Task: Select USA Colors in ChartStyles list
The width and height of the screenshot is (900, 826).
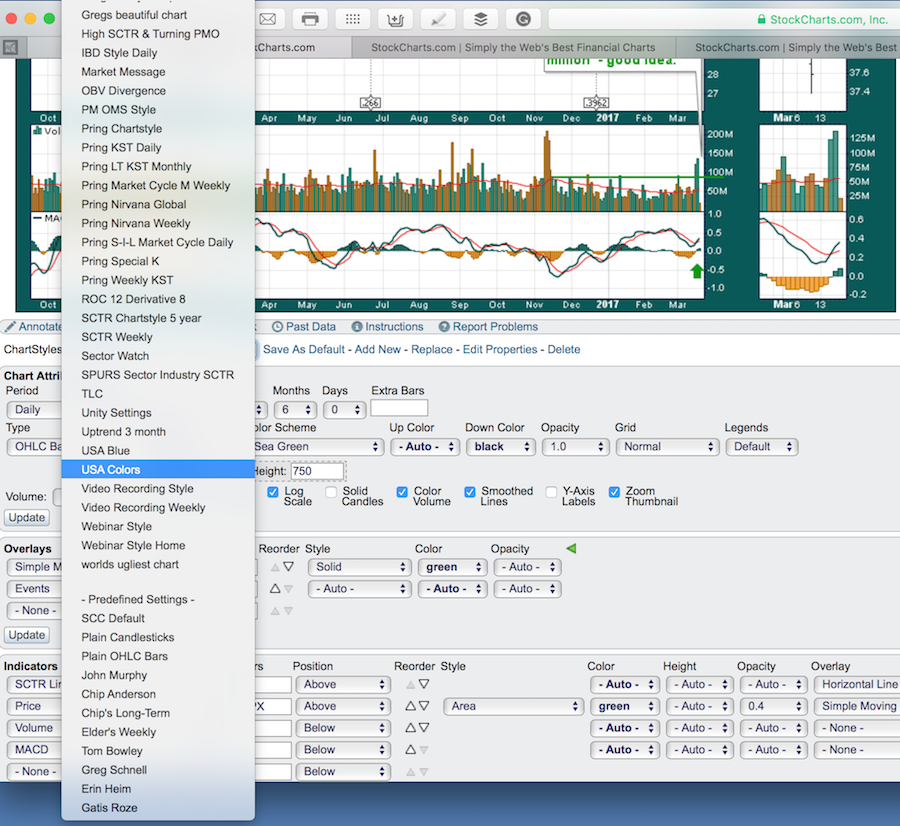Action: coord(111,470)
